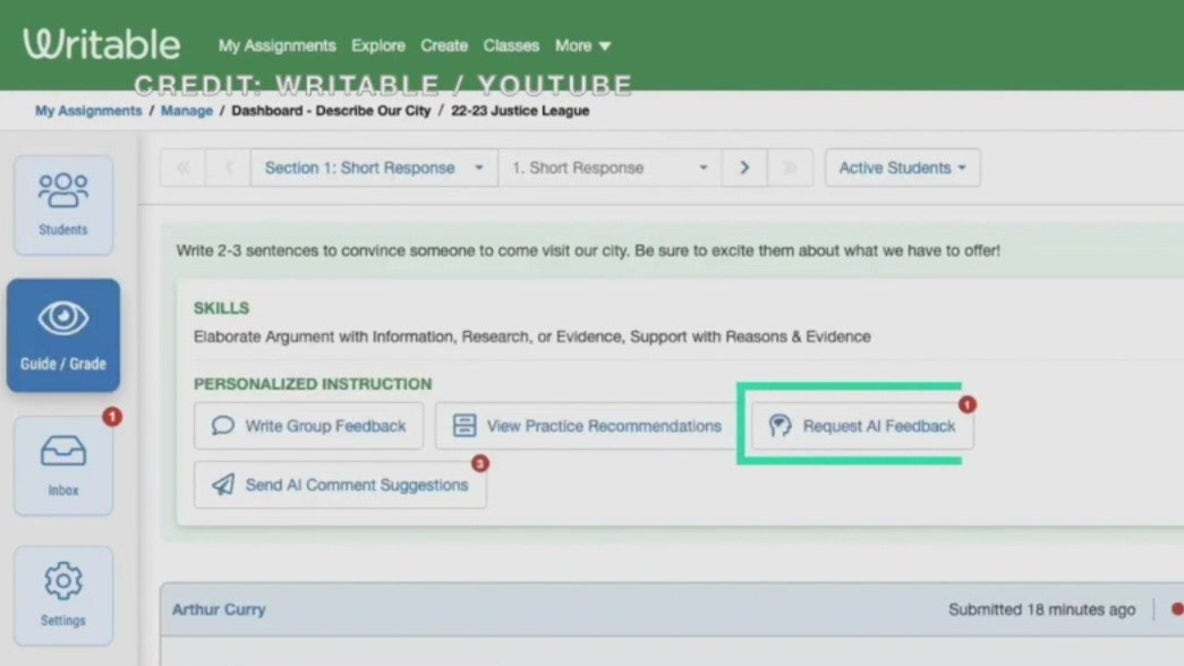Expand the Active Students filter dropdown
The width and height of the screenshot is (1184, 666).
[902, 168]
